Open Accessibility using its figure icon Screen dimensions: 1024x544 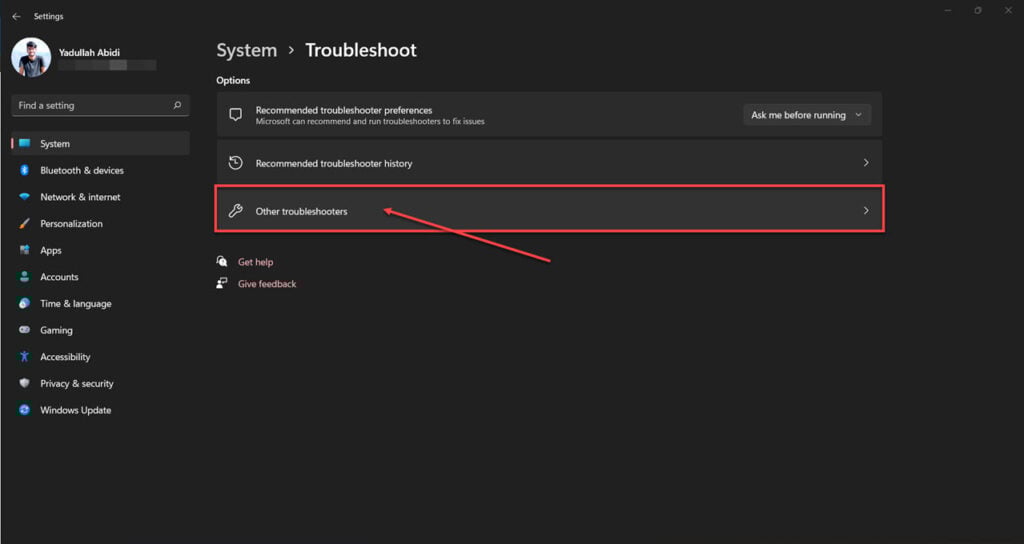24,357
